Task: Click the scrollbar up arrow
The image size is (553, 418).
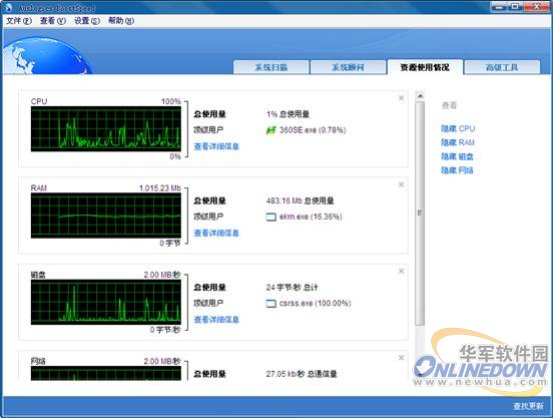Action: (420, 96)
